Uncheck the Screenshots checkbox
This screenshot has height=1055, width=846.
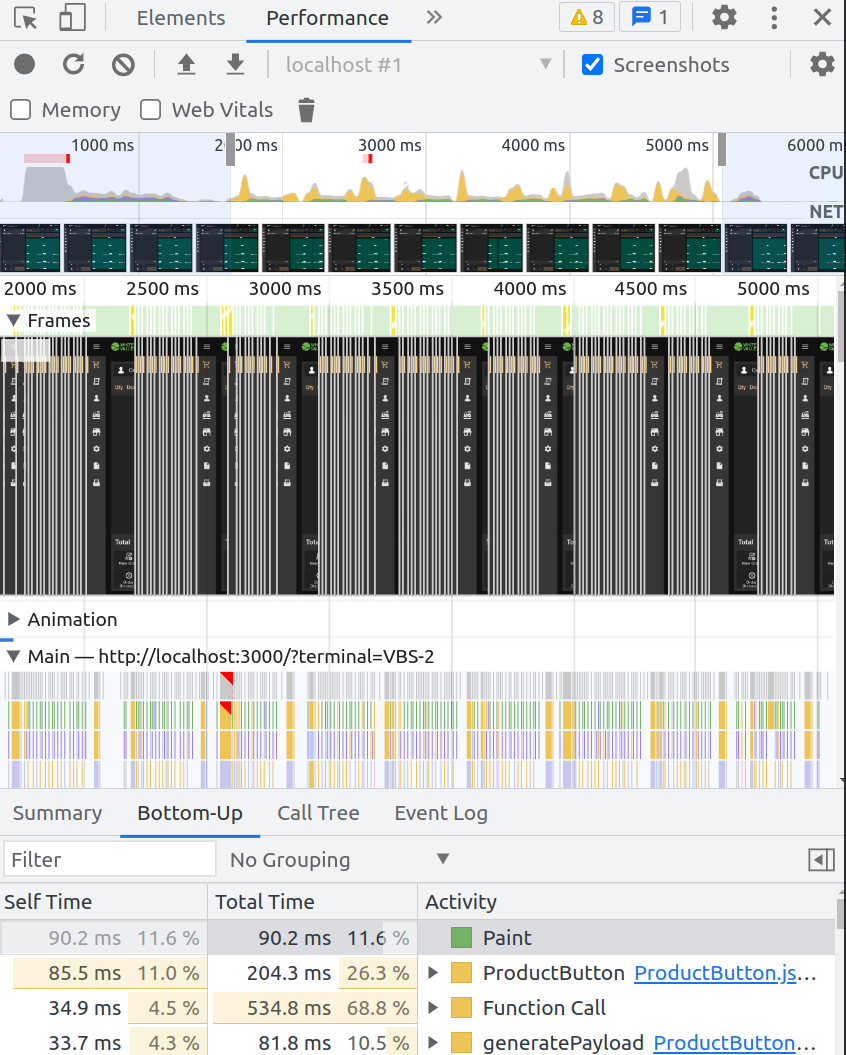coord(592,65)
